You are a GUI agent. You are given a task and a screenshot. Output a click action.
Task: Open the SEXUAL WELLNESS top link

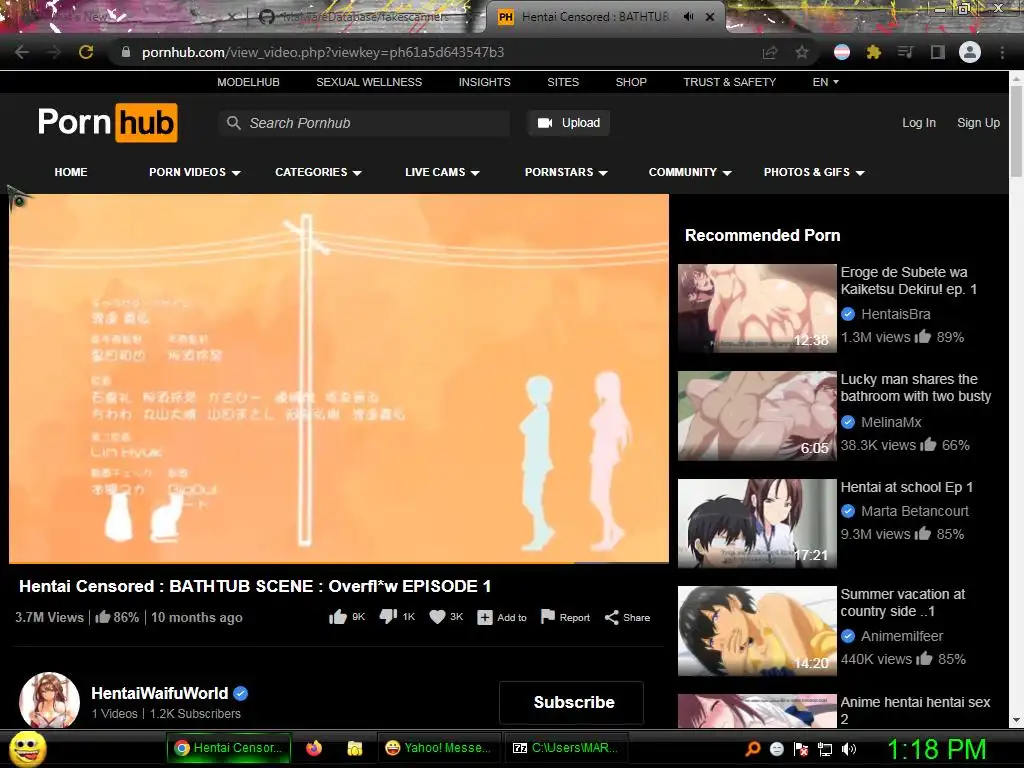pyautogui.click(x=369, y=82)
